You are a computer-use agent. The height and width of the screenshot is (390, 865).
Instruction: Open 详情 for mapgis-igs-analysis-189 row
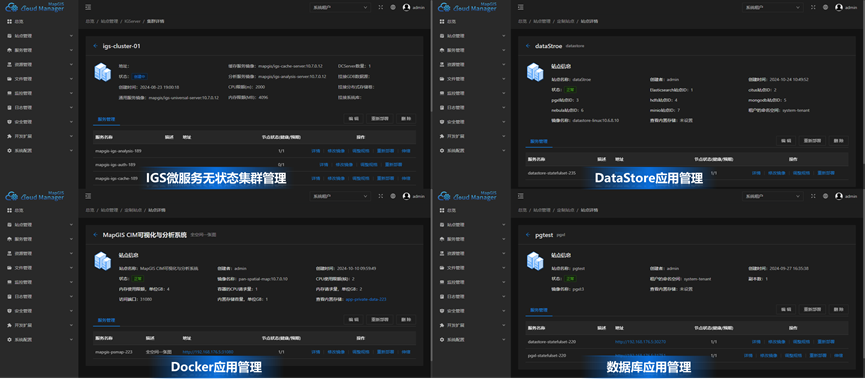tap(316, 150)
